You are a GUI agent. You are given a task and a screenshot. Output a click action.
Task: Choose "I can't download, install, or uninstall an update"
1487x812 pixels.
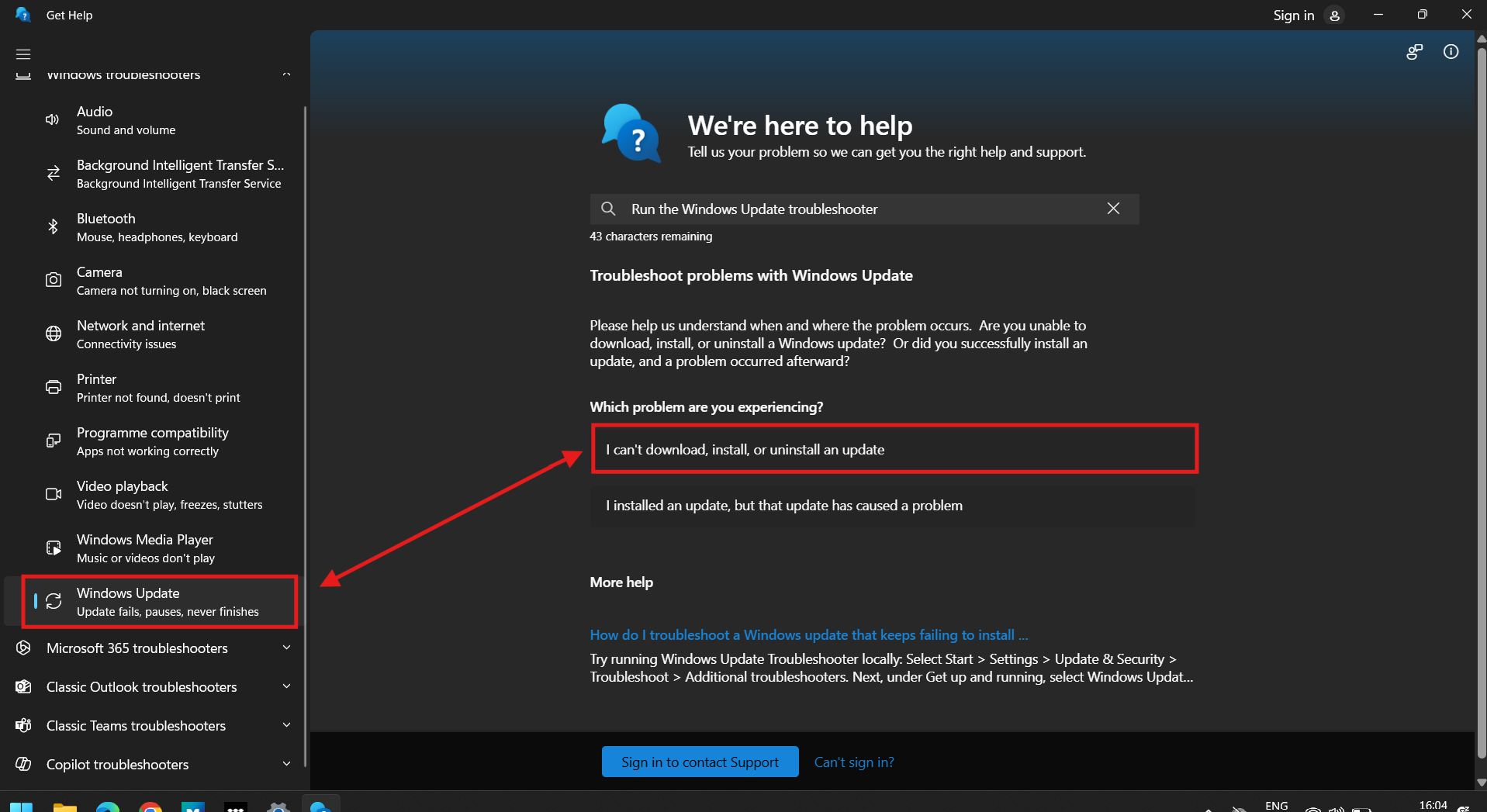point(894,449)
